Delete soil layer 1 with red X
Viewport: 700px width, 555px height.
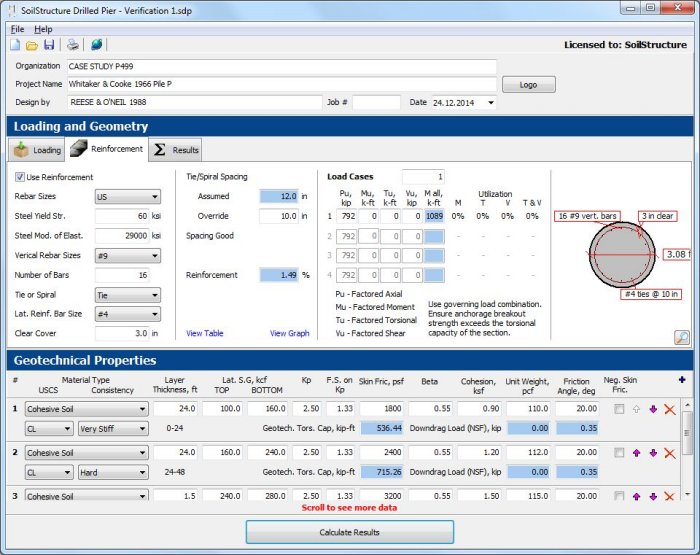[x=670, y=409]
